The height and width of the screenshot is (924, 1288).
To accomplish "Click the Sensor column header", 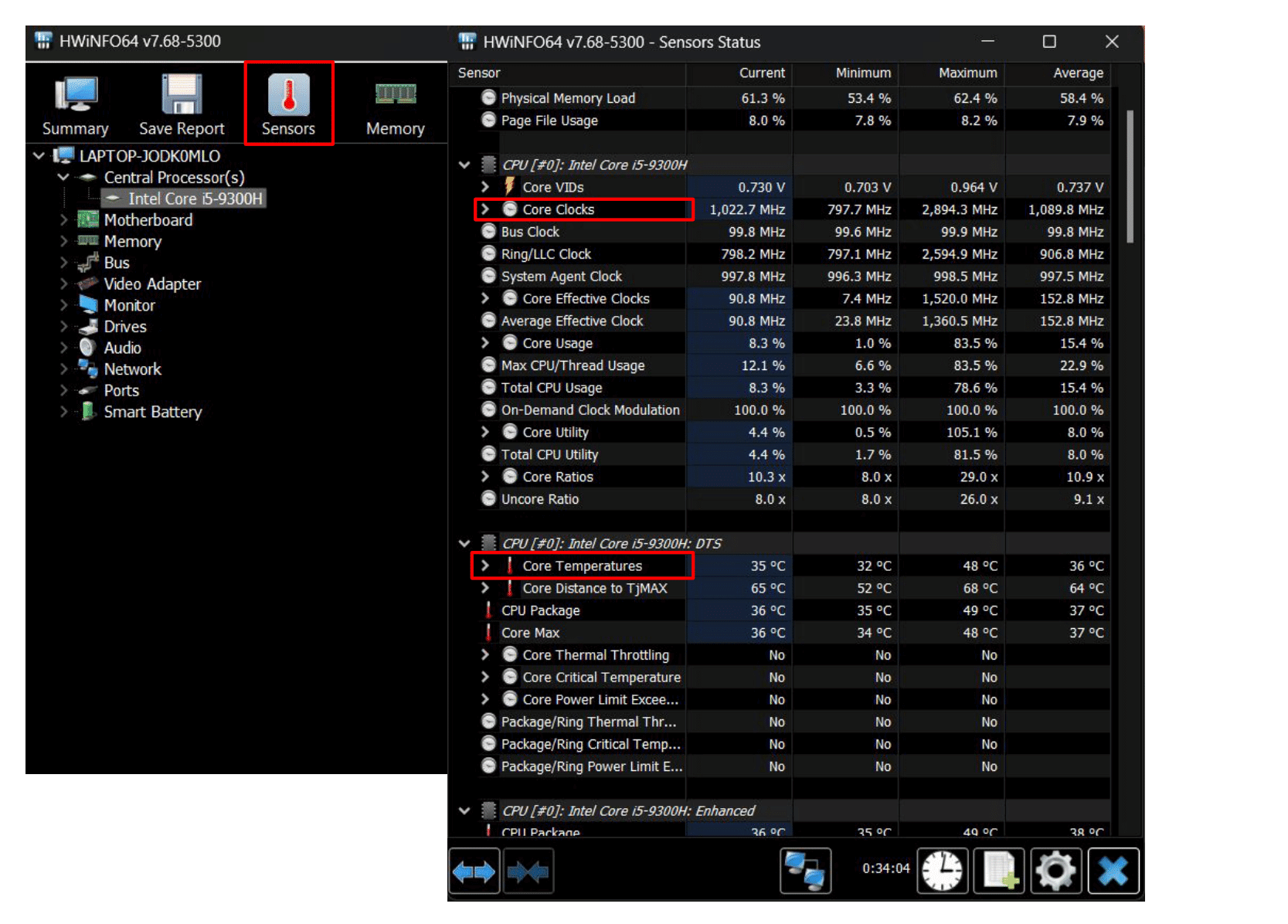I will (x=567, y=73).
